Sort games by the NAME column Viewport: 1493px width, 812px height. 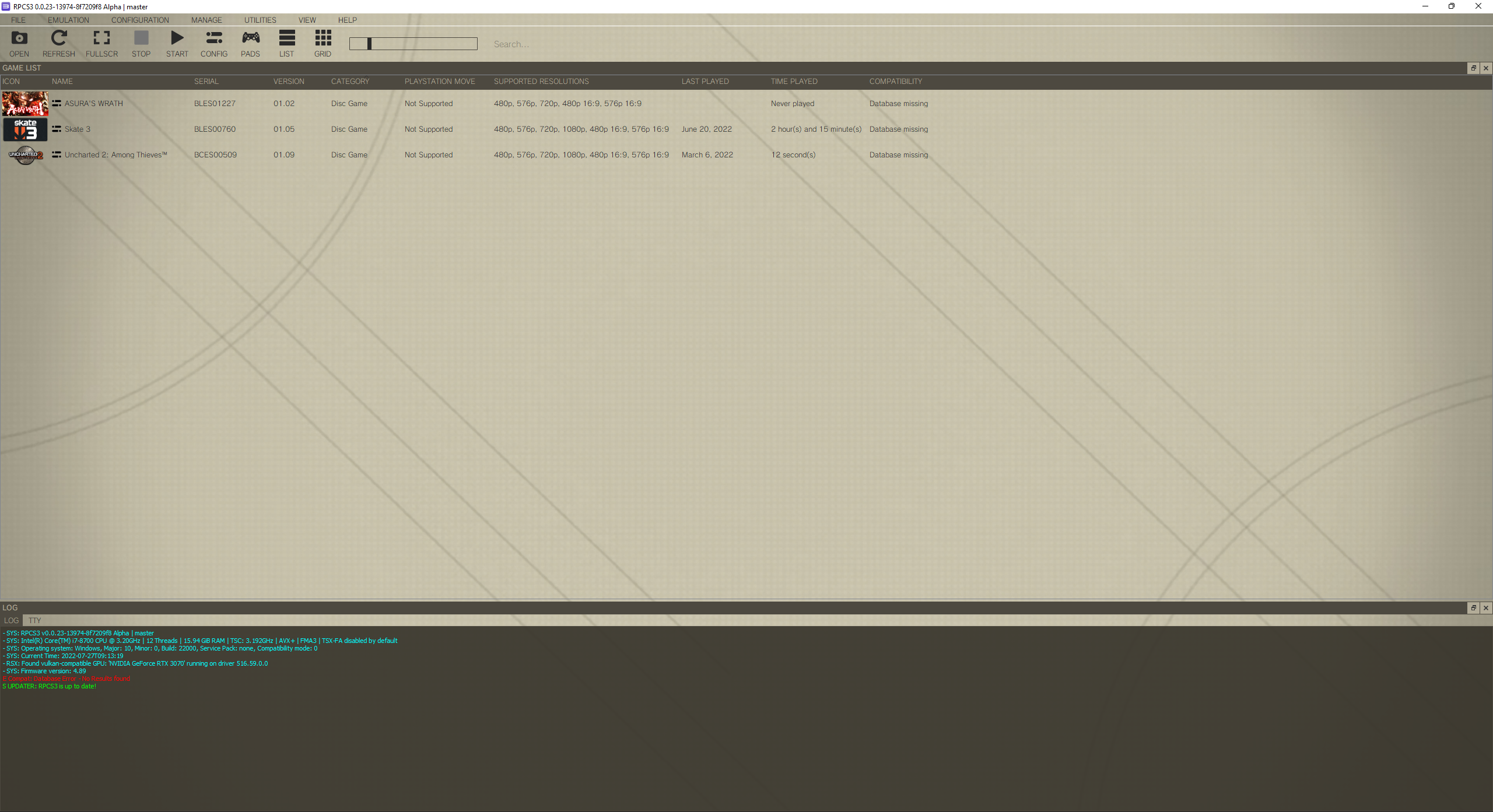click(62, 82)
